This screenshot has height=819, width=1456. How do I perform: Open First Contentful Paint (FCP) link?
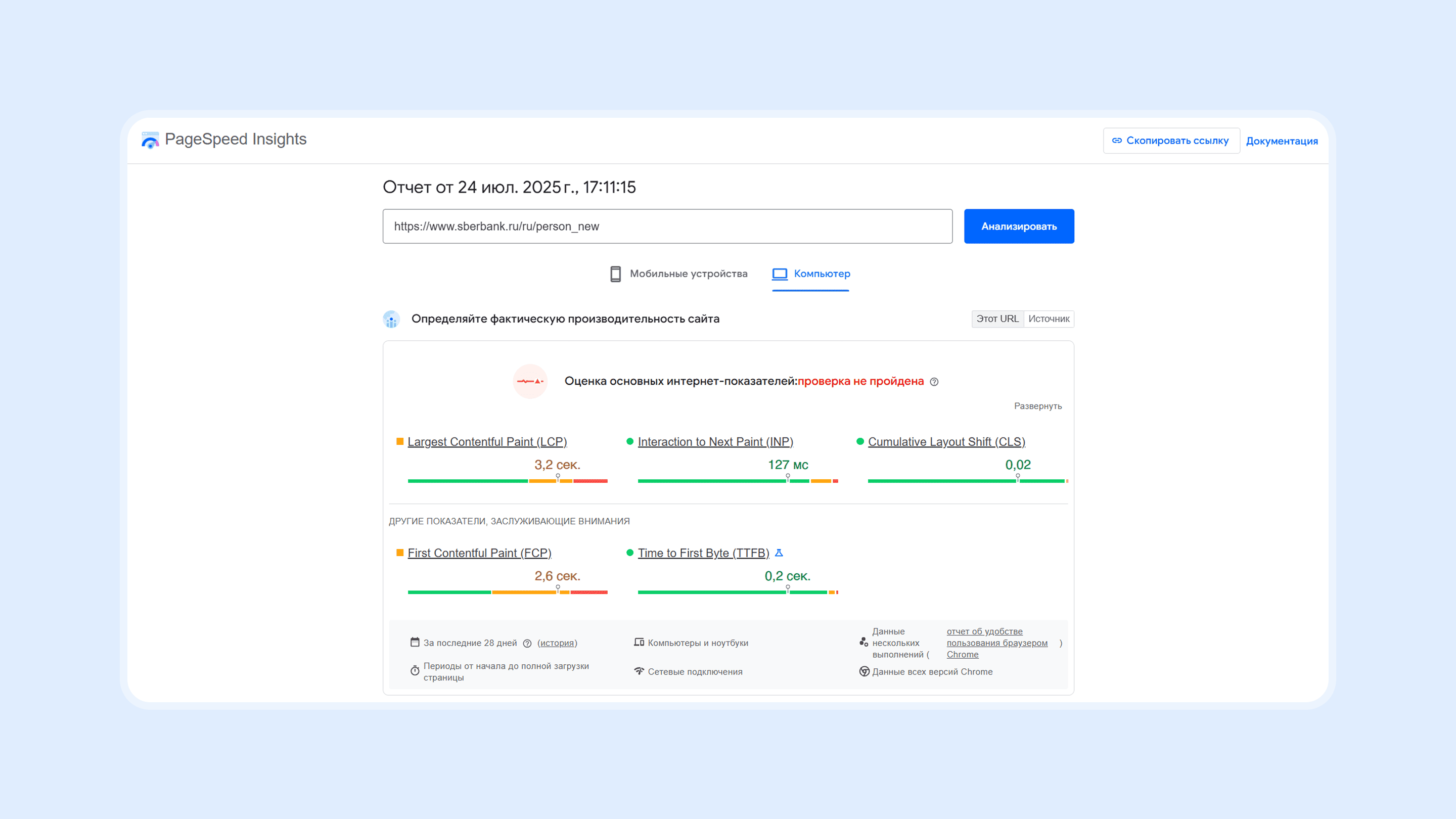[x=479, y=554]
